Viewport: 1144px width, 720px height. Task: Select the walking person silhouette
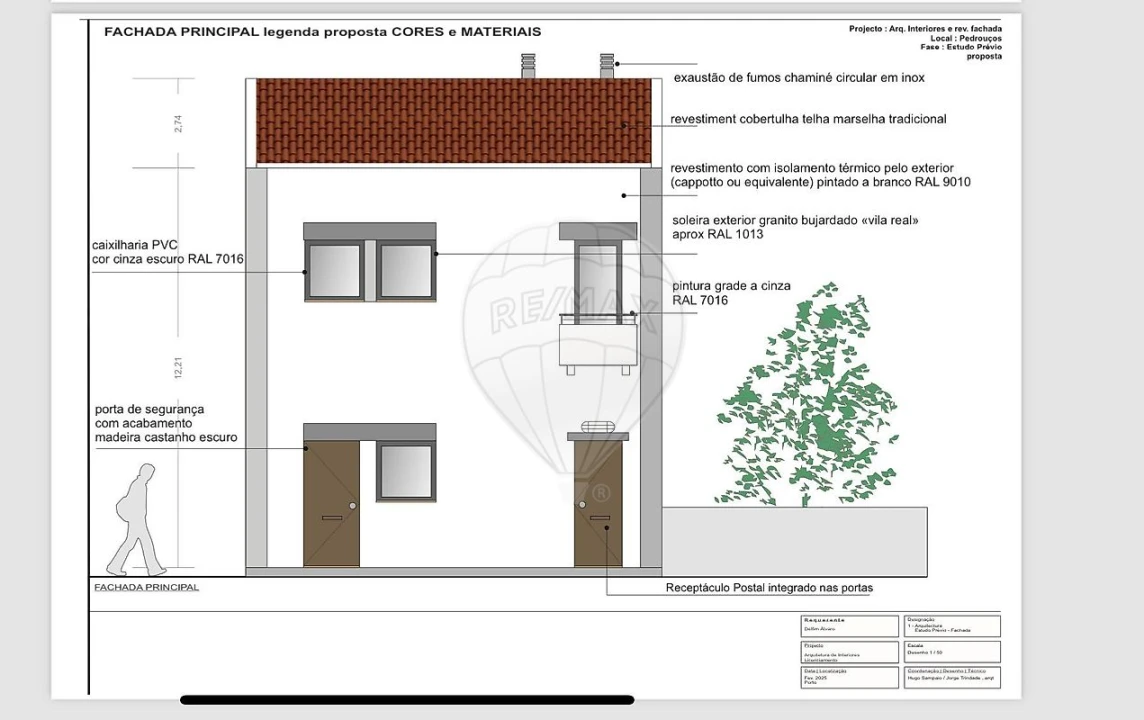(137, 520)
